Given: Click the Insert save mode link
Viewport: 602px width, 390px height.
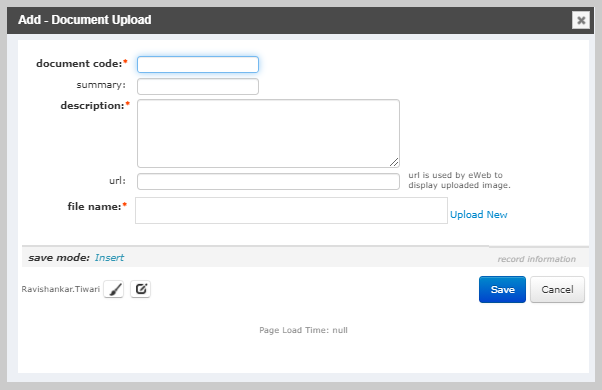Looking at the screenshot, I should pyautogui.click(x=109, y=258).
